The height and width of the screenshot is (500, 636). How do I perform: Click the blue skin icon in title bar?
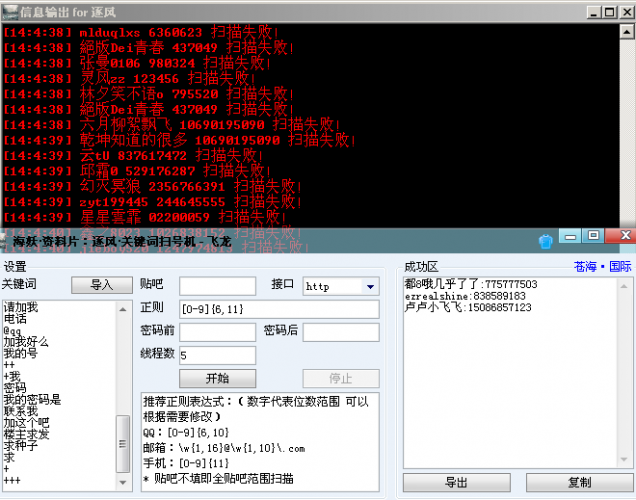point(545,241)
